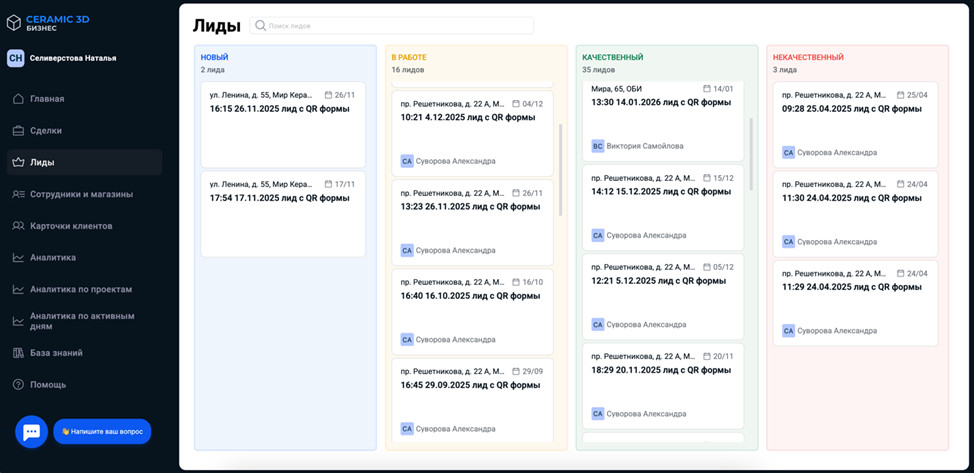
Task: Open lead 13:23 26.11.2025 лид с QR формы
Action: coord(473,223)
